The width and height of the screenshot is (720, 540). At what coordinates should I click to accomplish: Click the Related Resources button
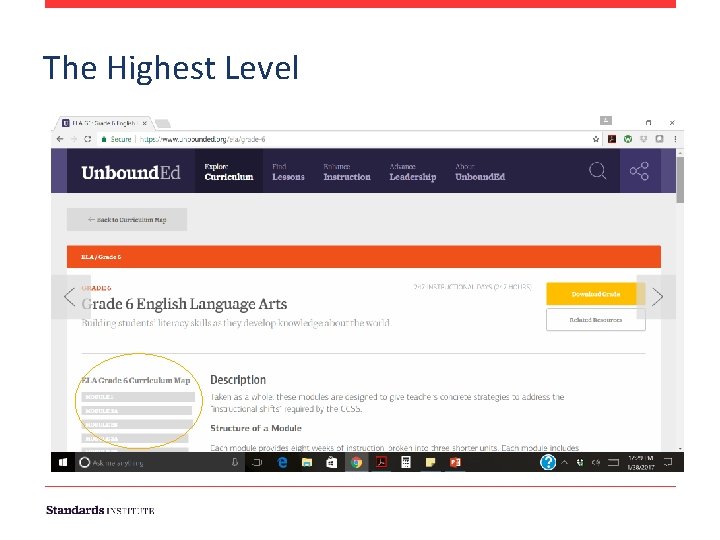596,320
